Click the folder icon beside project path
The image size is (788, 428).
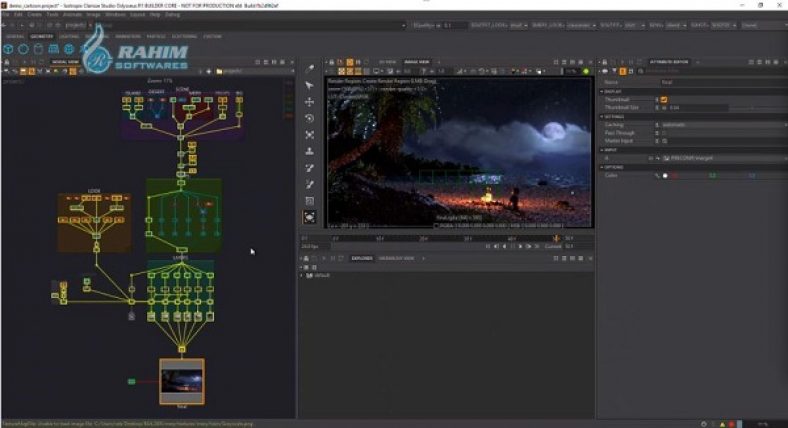[x=219, y=72]
